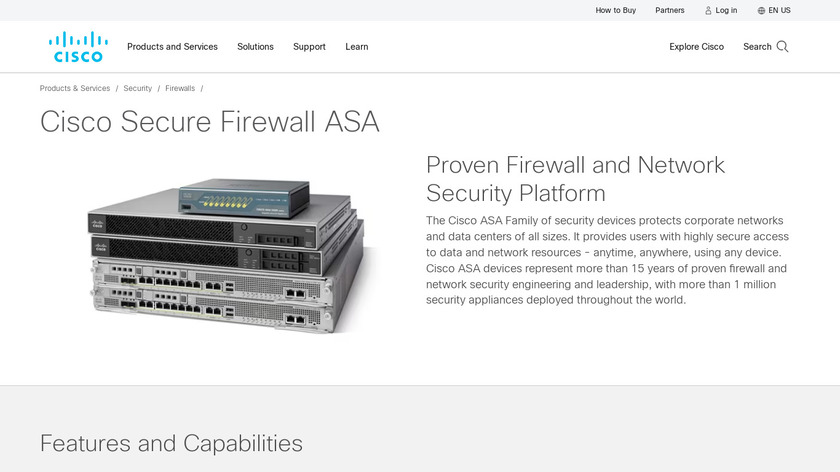Click the Features and Capabilities heading

coord(171,444)
